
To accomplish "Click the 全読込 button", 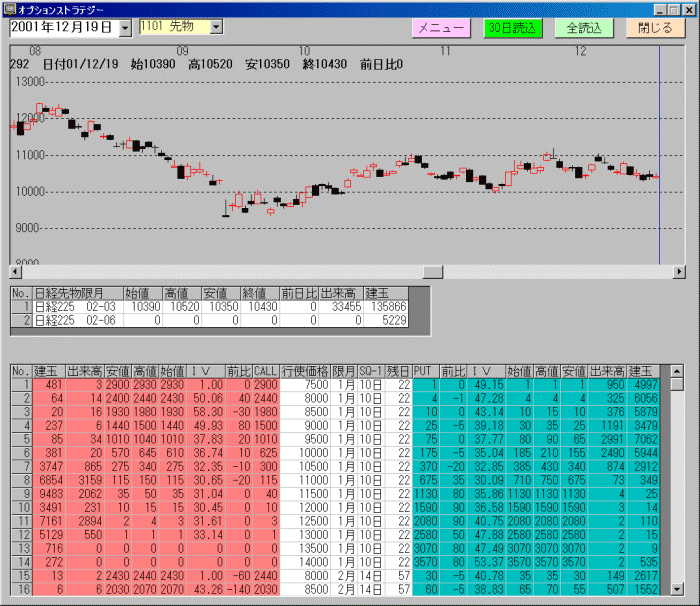I will 584,28.
